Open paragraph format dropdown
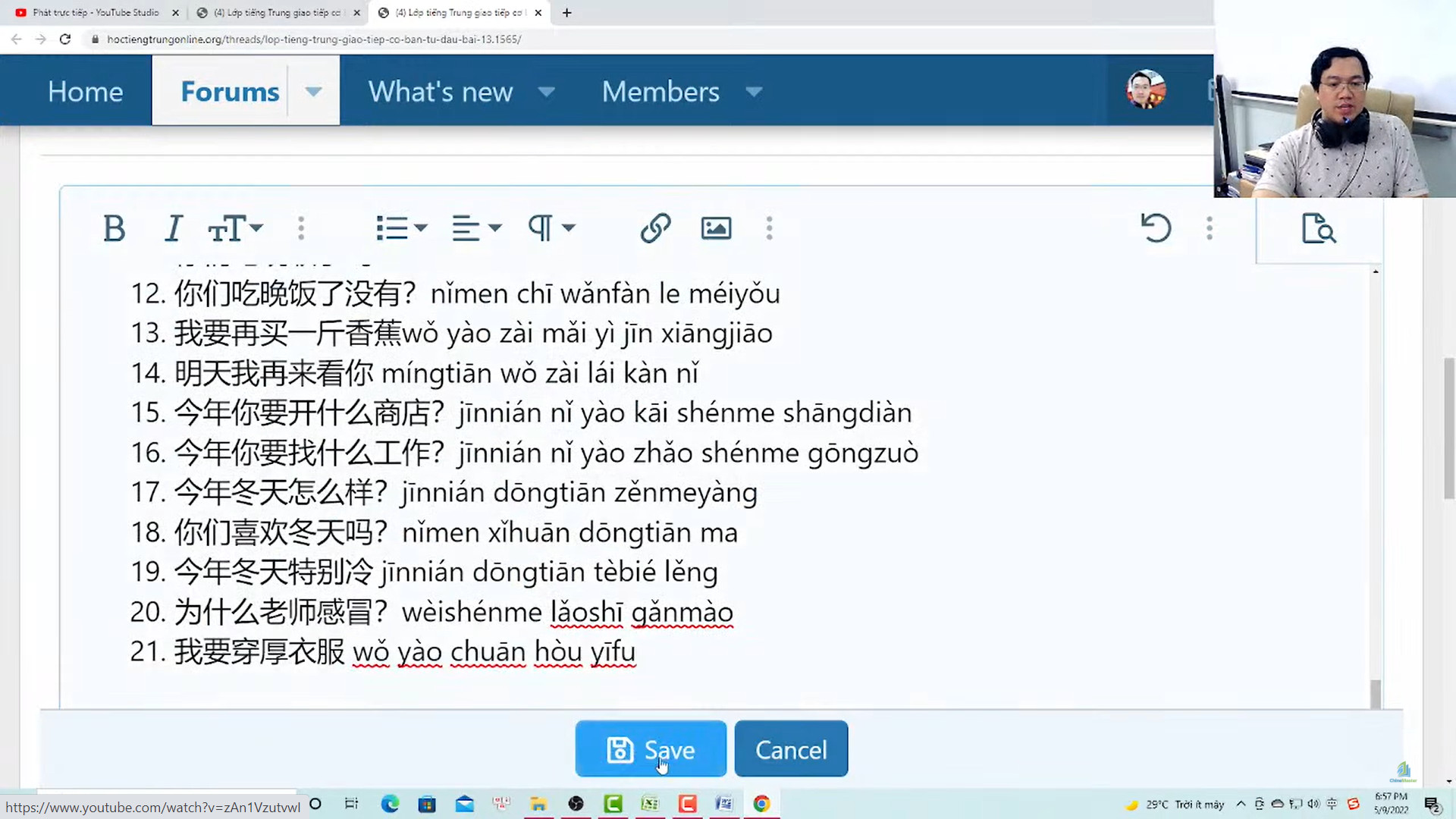 coord(552,228)
